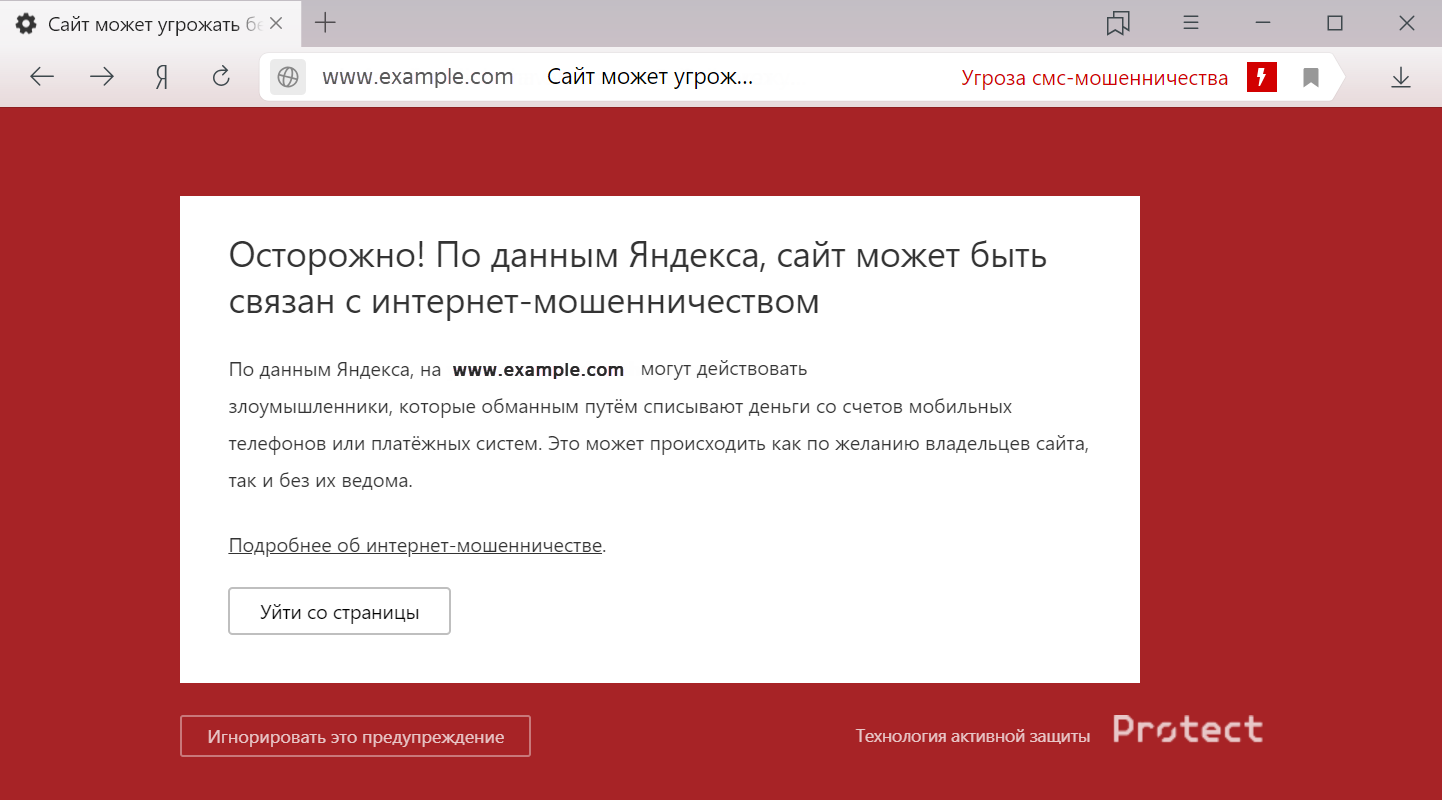Open 'Подробнее об интернет-мошенничестве' link

pyautogui.click(x=415, y=546)
